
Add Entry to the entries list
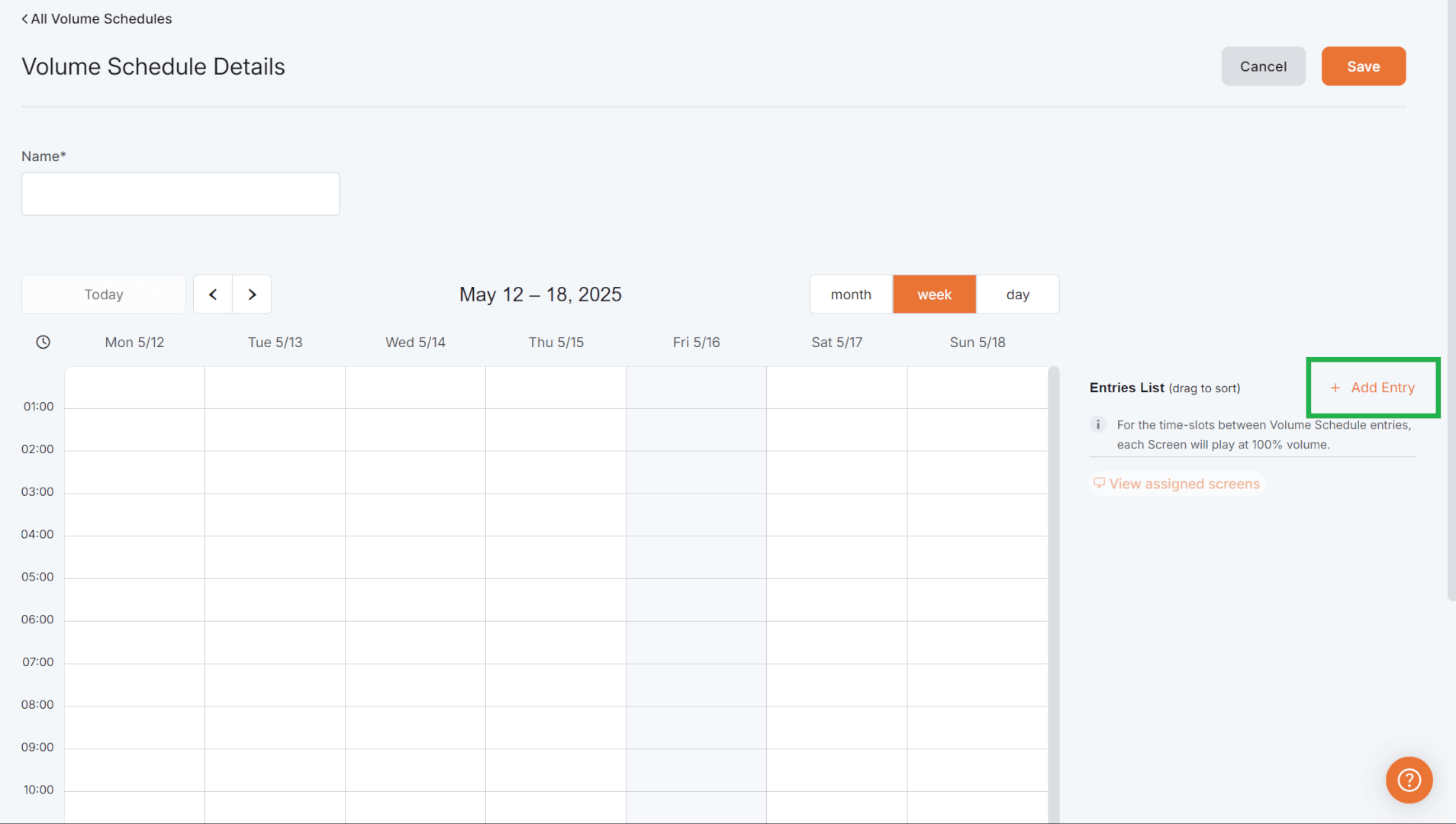[1373, 388]
